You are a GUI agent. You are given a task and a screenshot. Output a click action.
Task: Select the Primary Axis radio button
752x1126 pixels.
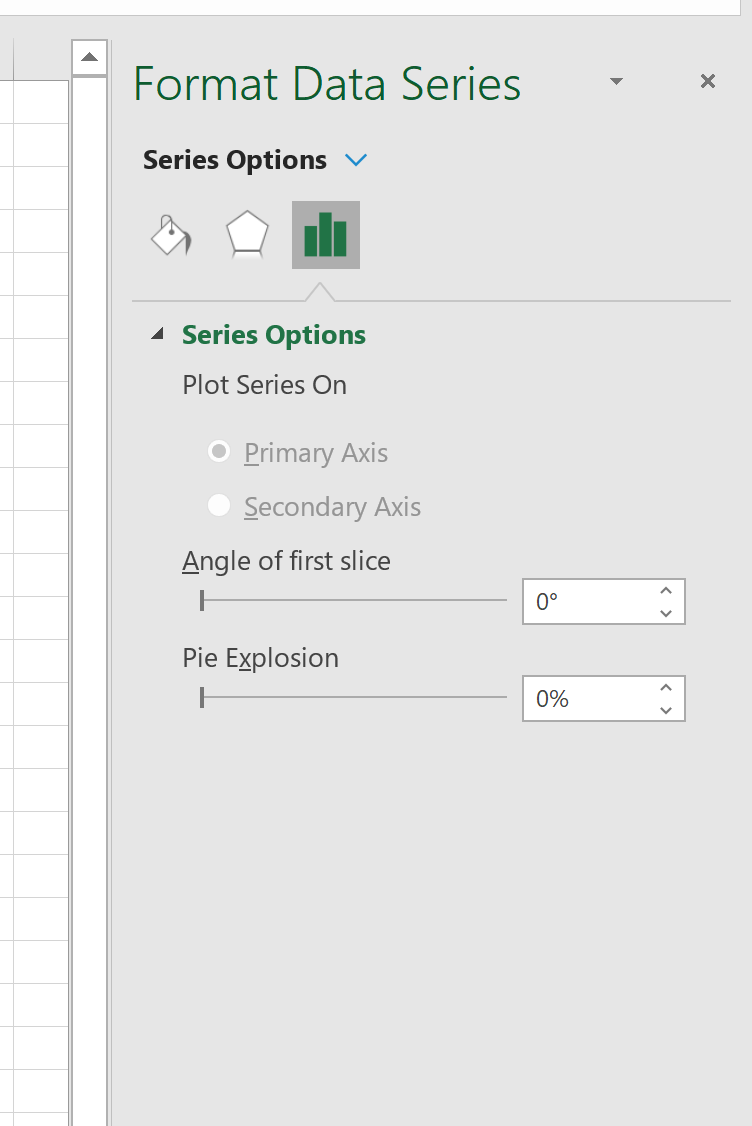219,451
